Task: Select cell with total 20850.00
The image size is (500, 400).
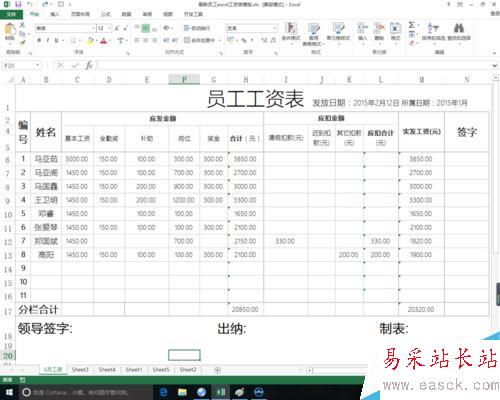Action: (245, 309)
